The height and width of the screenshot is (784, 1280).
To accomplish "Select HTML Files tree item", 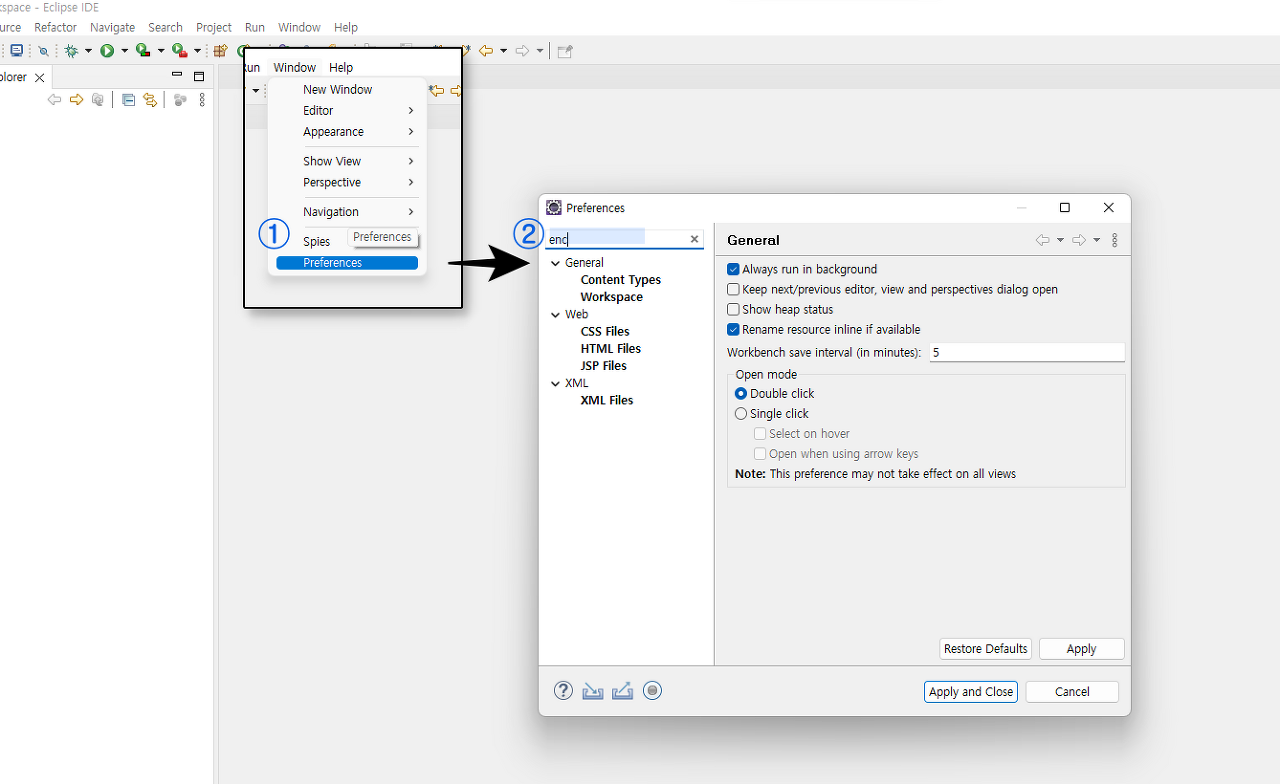I will 610,348.
